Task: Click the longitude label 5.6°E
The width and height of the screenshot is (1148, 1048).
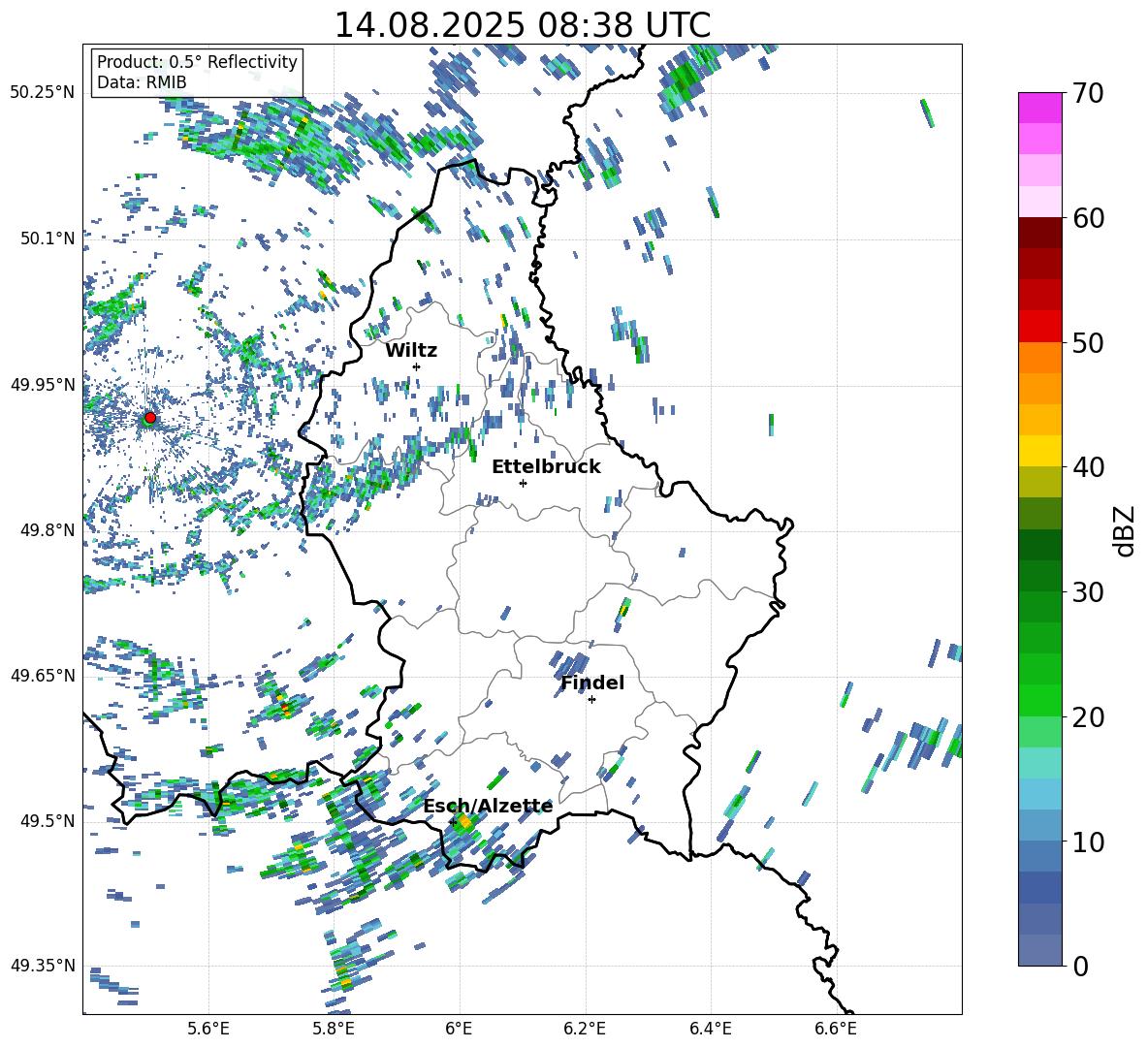Action: pyautogui.click(x=208, y=1029)
